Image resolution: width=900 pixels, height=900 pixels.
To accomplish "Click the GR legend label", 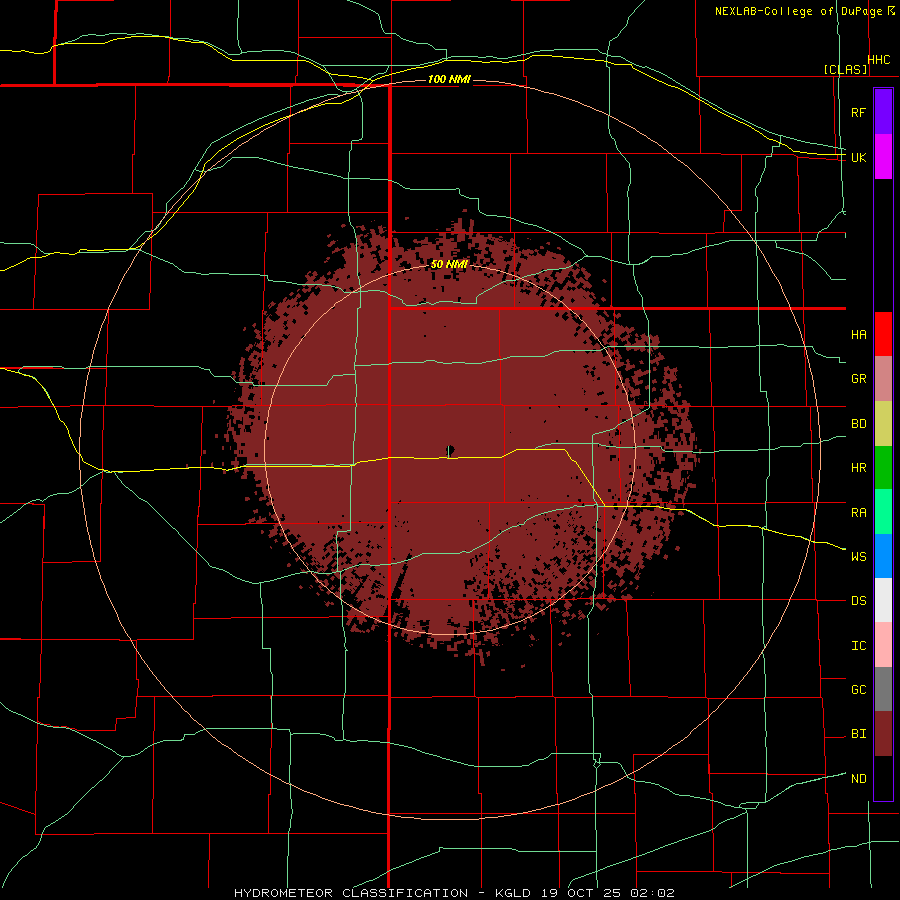I will click(859, 379).
